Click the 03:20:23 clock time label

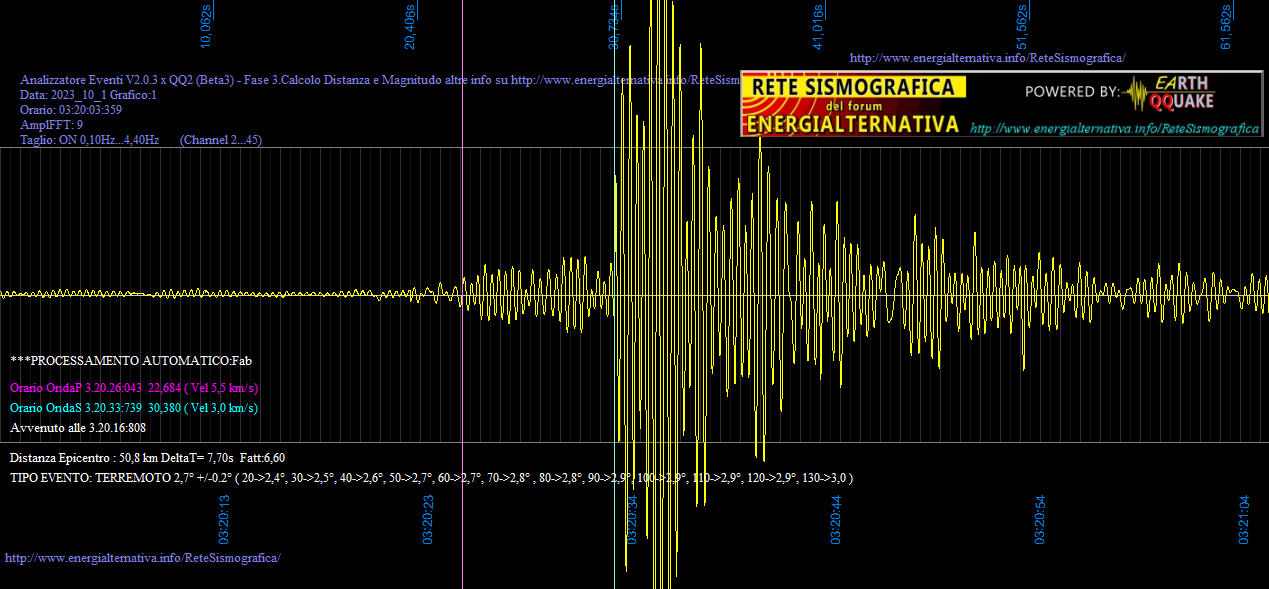pos(428,520)
